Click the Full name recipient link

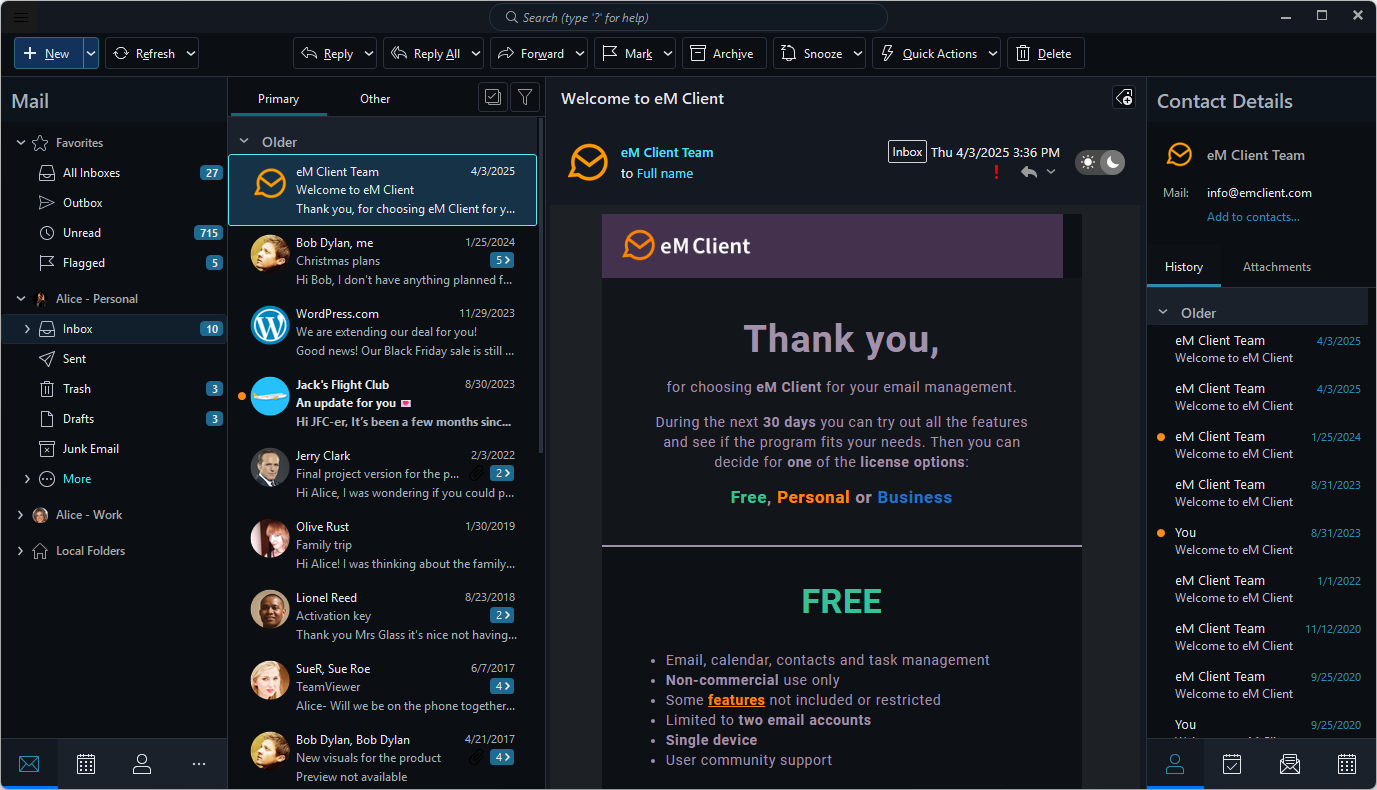tap(665, 174)
